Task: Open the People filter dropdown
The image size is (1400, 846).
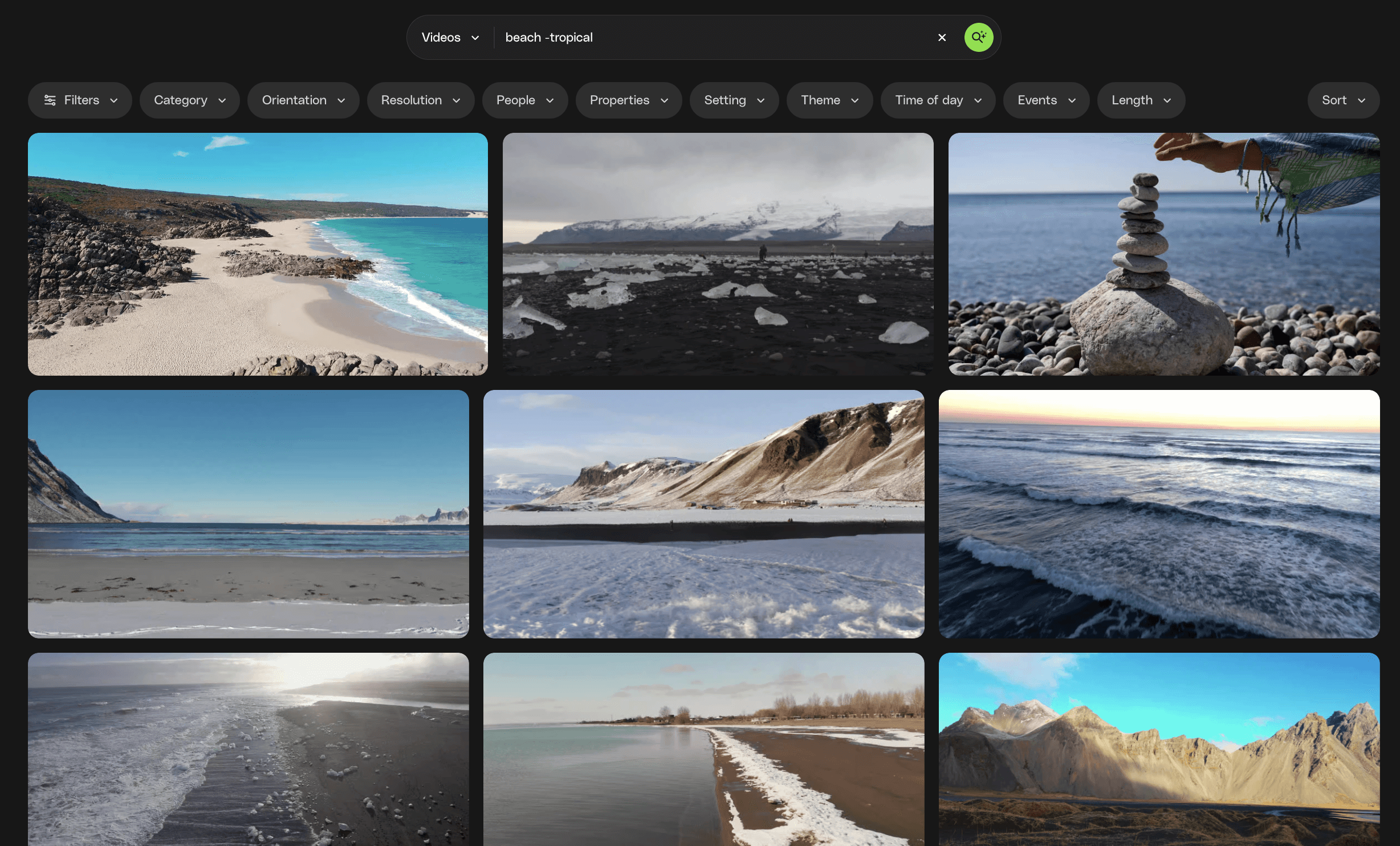Action: click(524, 100)
